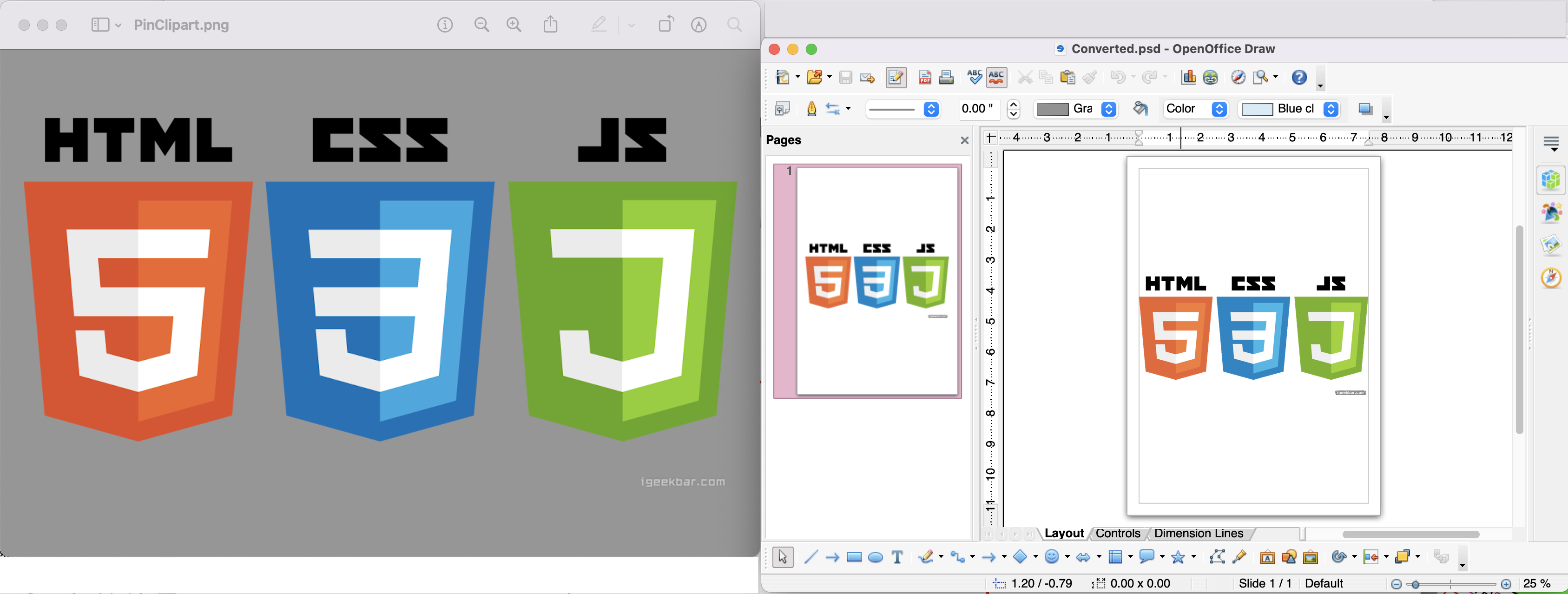Insert picture From File icon

[1289, 557]
